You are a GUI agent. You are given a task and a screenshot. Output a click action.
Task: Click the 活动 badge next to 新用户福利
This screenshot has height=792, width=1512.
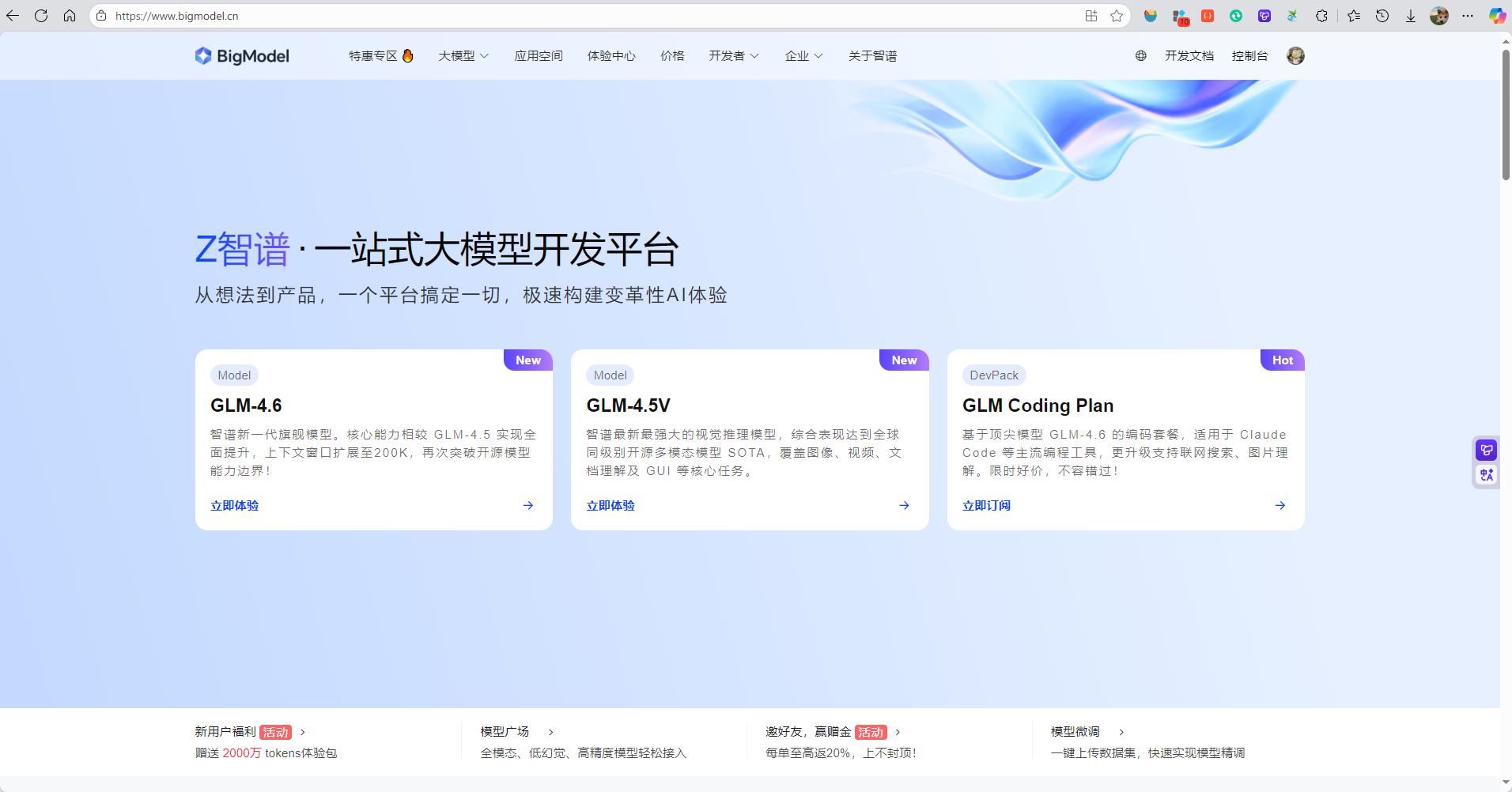click(275, 732)
